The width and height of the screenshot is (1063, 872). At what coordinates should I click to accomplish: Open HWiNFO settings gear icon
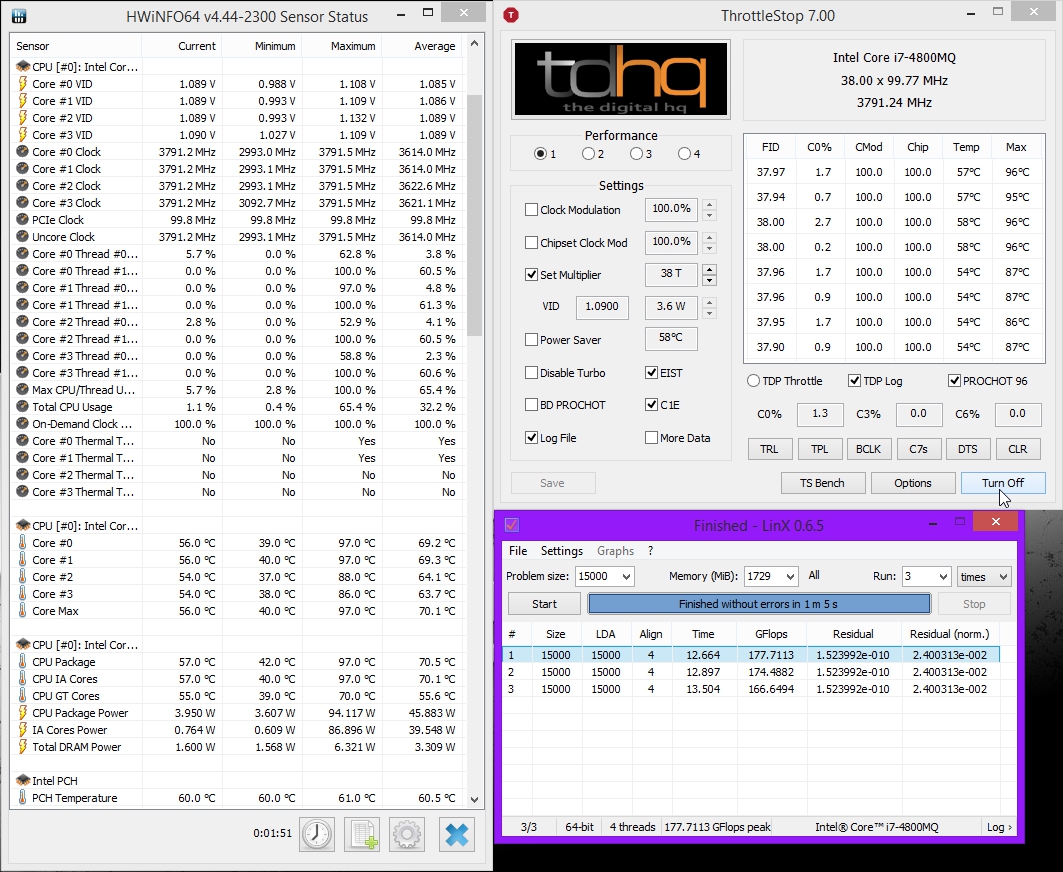coord(407,834)
